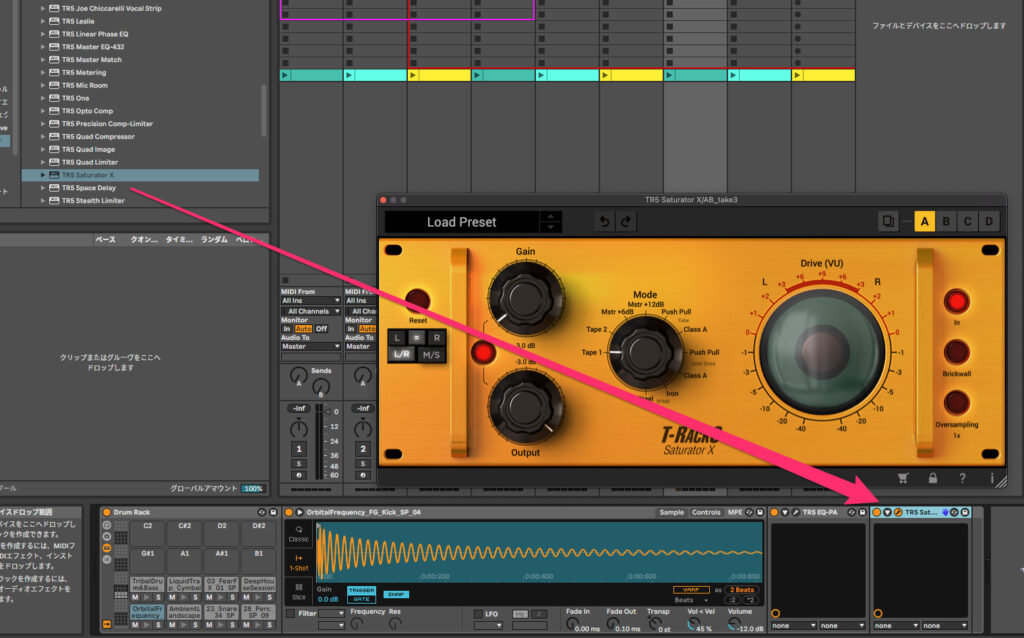Switch to the Controls tab in Simpler
Screen dimensions: 1024x638
[x=706, y=512]
